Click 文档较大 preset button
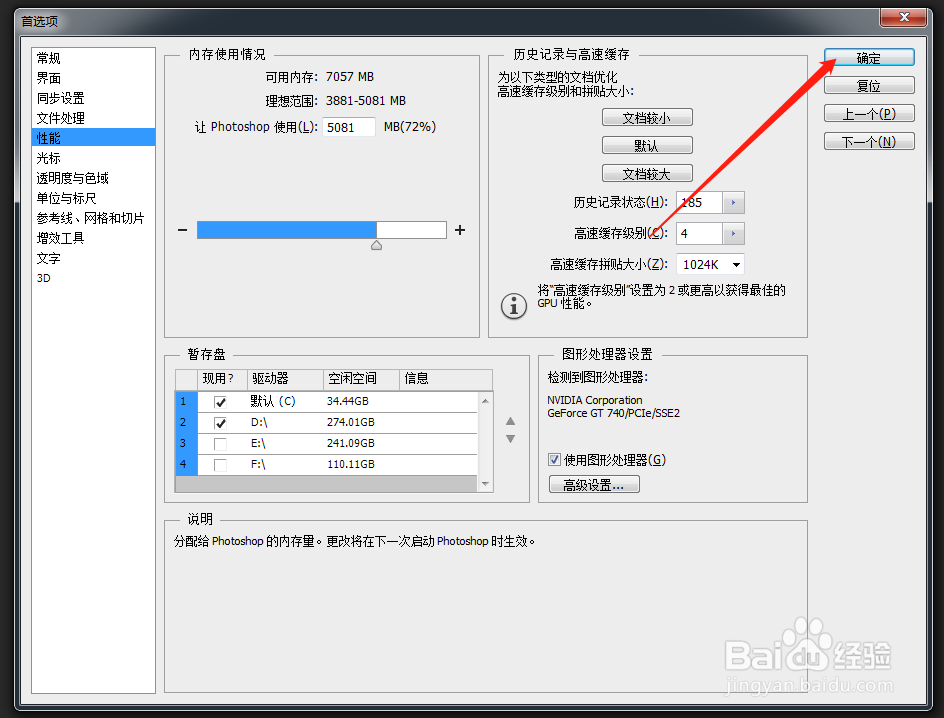Viewport: 944px width, 718px height. tap(647, 173)
